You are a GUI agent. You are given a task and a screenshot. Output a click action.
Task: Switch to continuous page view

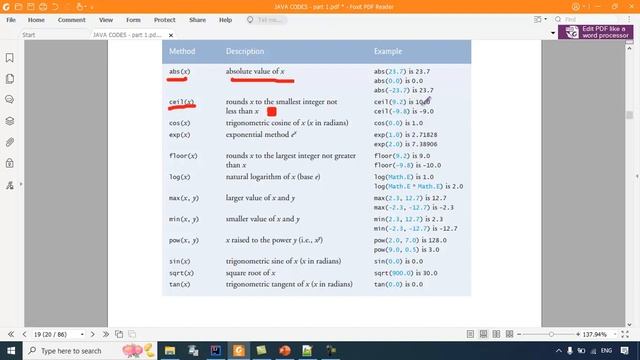tap(483, 334)
